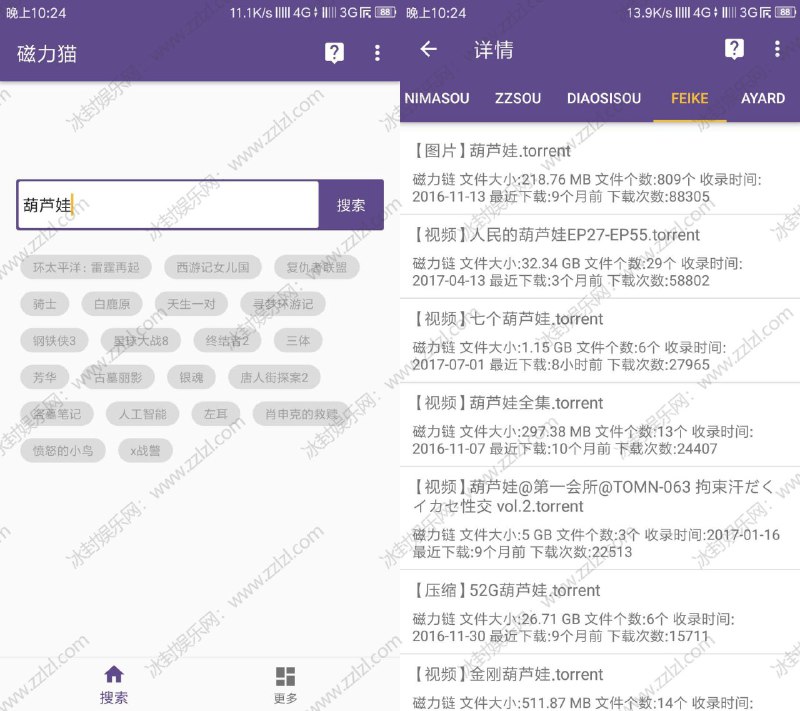
Task: Select the FEIKE tab
Action: (689, 98)
